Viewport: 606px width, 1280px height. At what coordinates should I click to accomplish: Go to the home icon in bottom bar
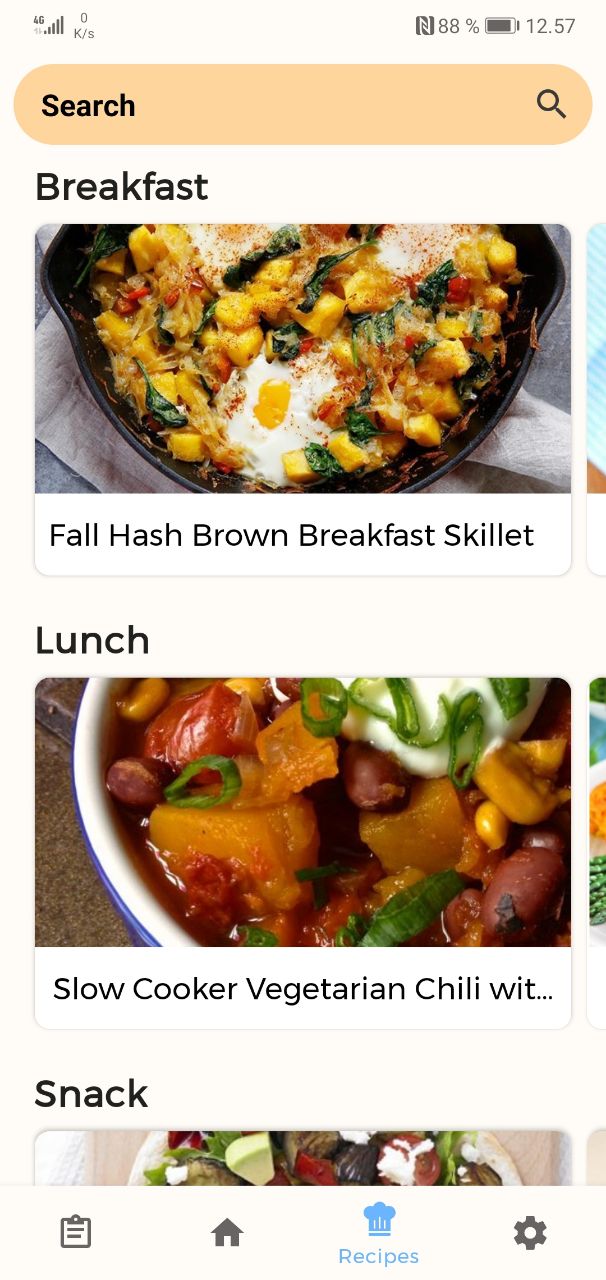pos(227,1232)
